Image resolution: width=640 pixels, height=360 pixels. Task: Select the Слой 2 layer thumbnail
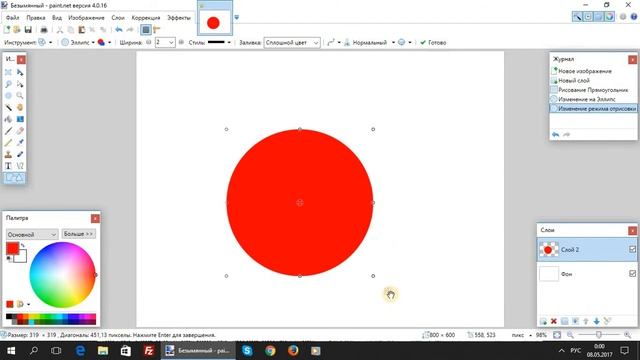click(549, 249)
